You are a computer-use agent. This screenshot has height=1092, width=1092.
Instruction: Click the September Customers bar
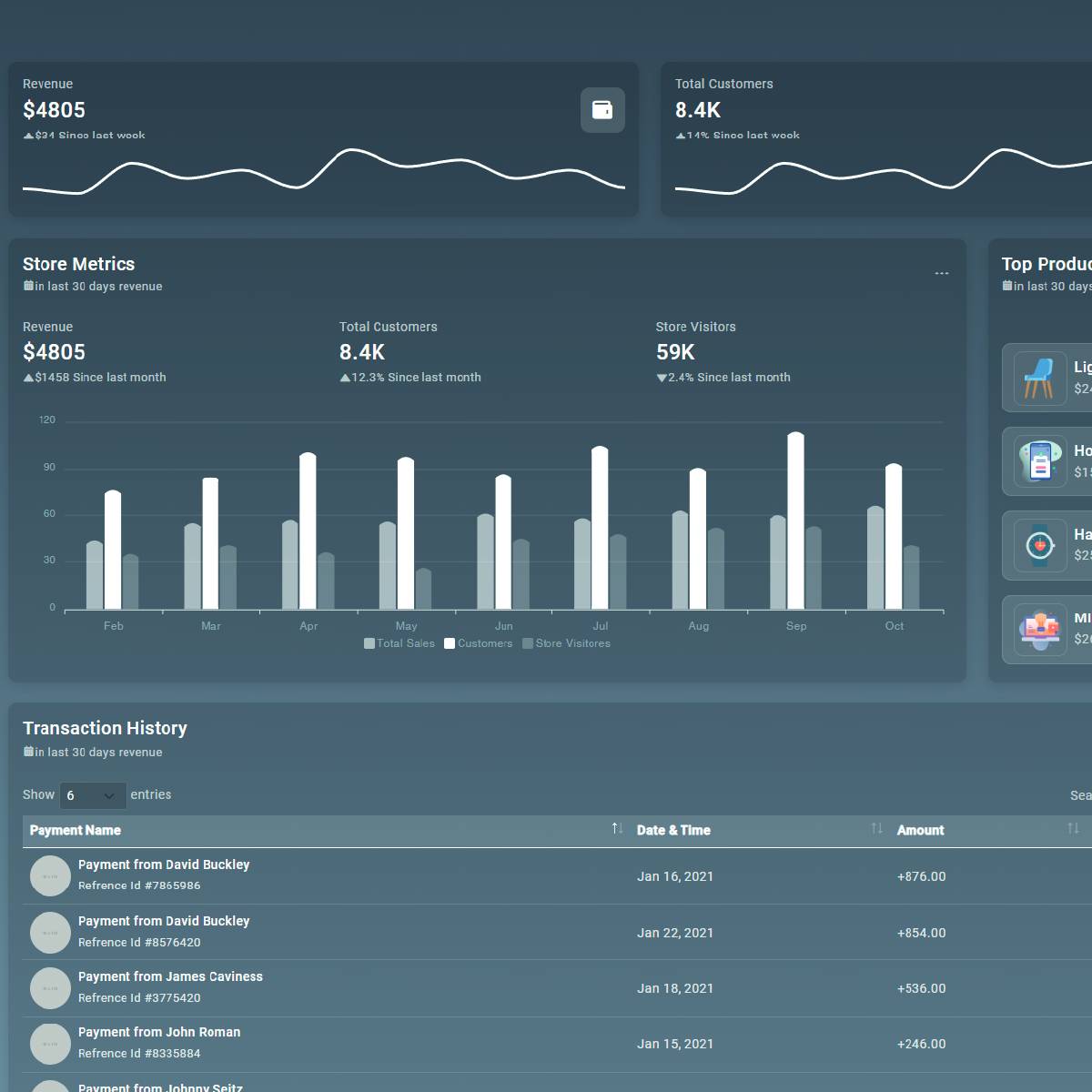(795, 521)
